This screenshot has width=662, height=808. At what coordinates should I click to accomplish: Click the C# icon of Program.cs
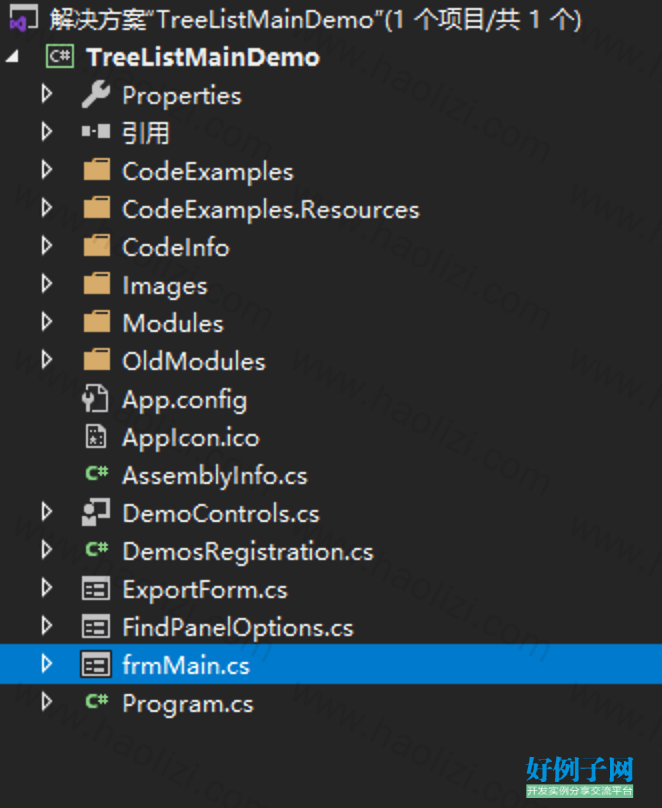point(97,701)
